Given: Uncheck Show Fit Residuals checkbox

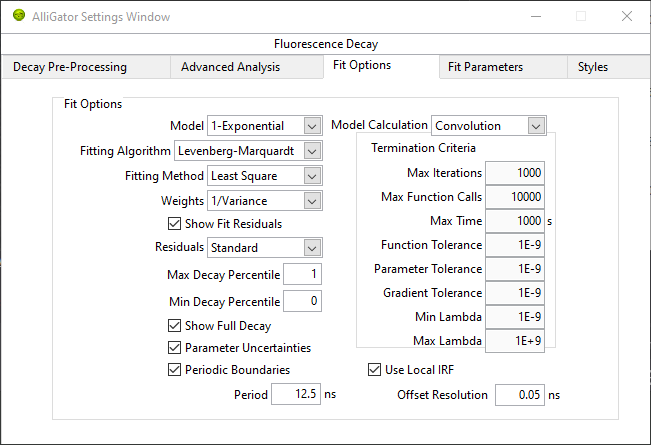Looking at the screenshot, I should [174, 224].
